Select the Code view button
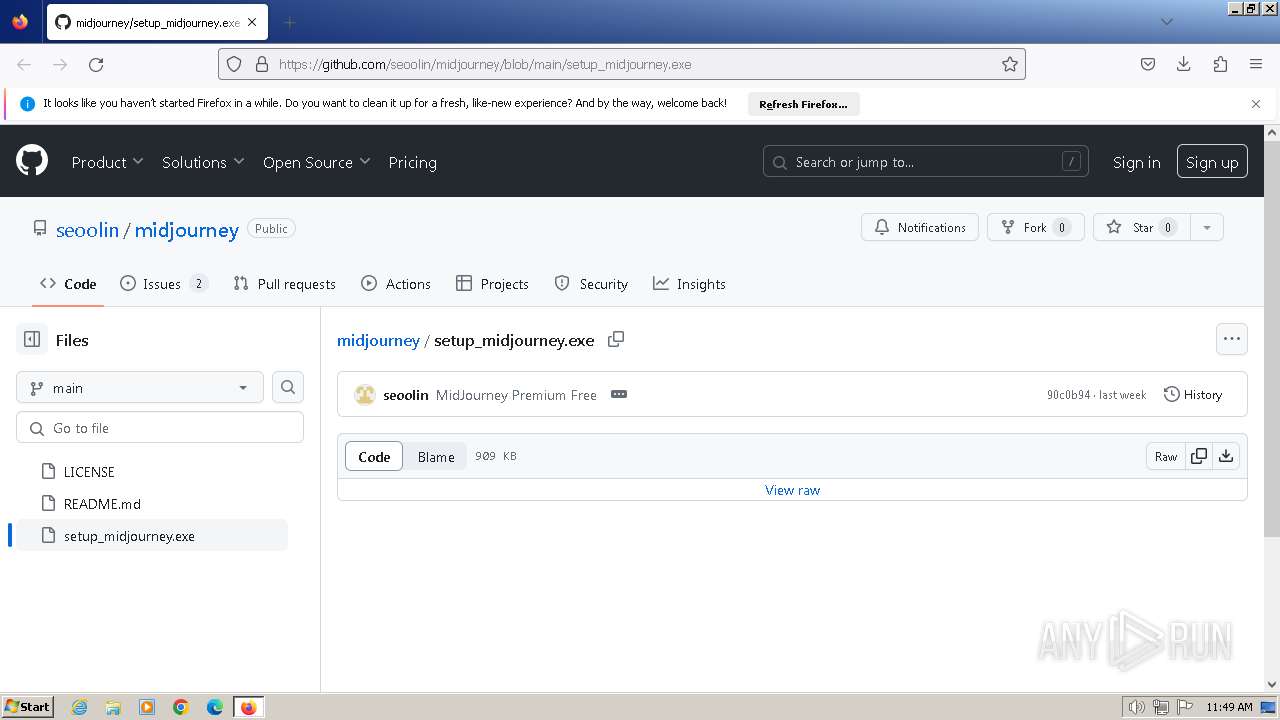The height and width of the screenshot is (720, 1280). pyautogui.click(x=374, y=456)
